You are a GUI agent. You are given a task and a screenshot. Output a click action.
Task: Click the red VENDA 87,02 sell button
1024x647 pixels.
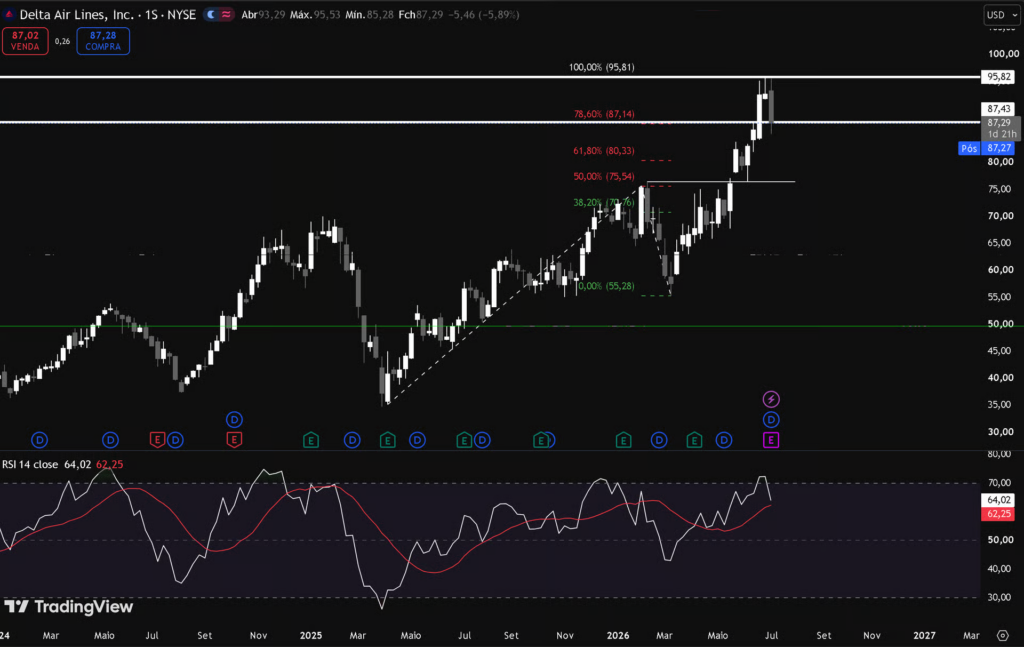tap(25, 41)
